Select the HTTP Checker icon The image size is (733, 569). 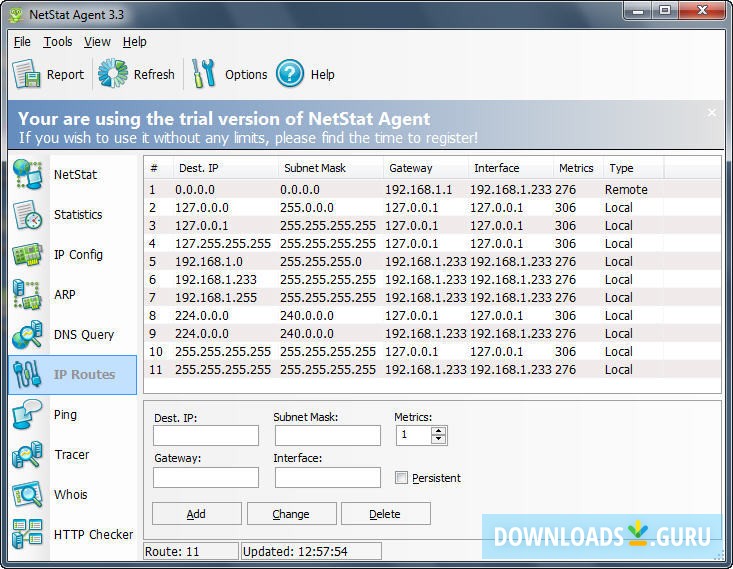click(28, 534)
